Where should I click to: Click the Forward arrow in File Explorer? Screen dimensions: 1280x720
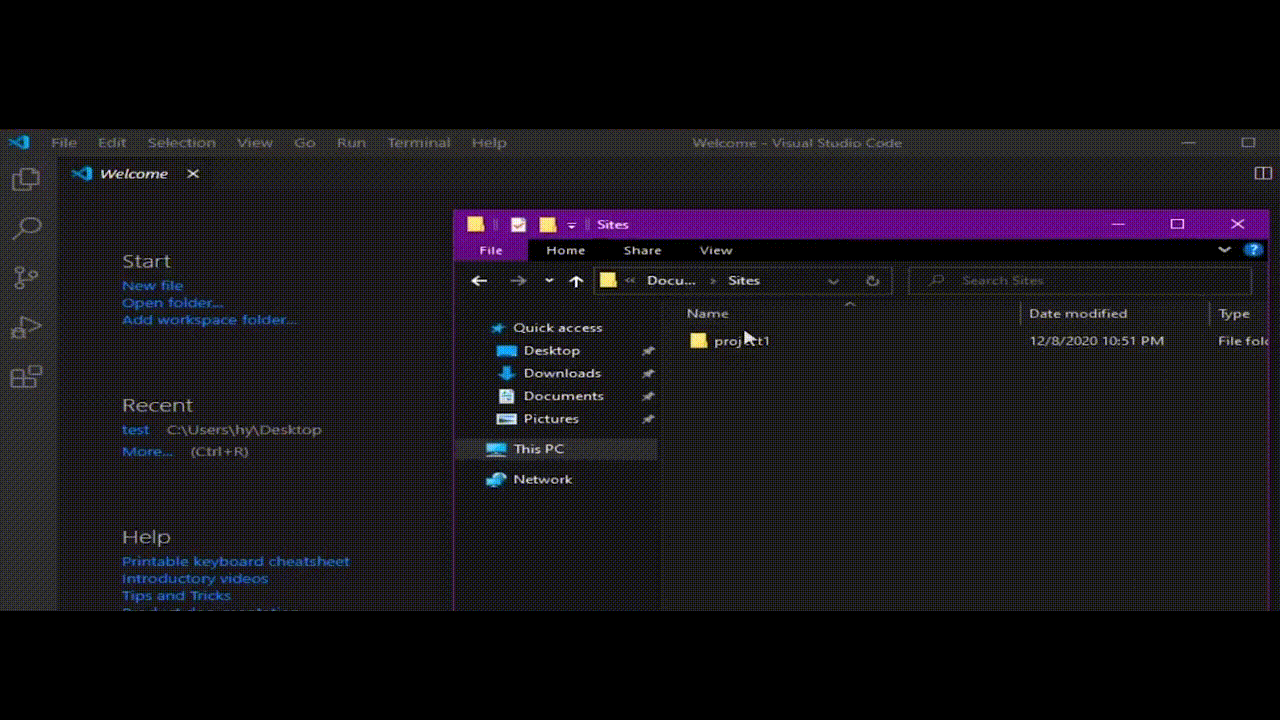518,281
